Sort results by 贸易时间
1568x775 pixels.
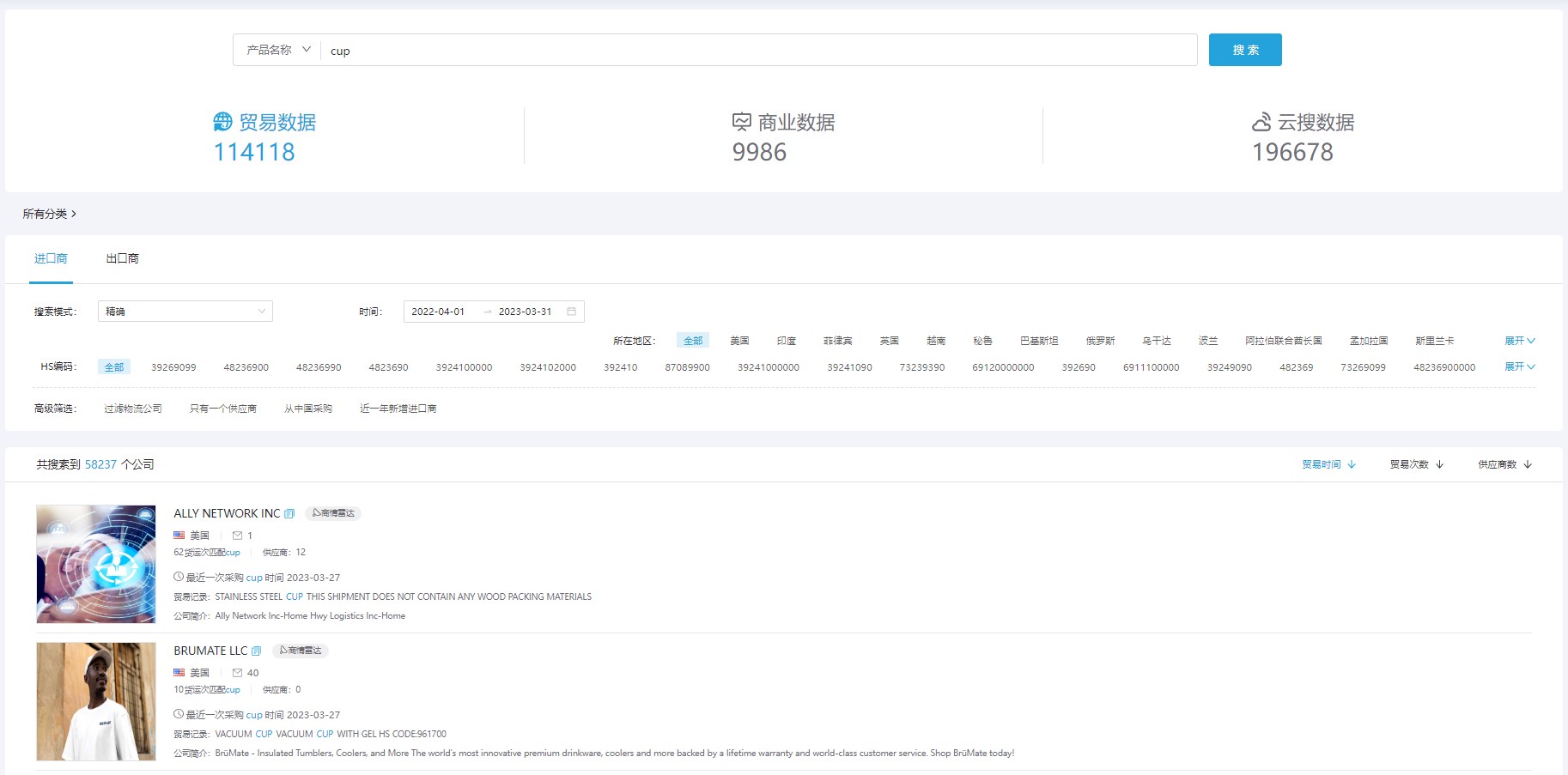1329,464
